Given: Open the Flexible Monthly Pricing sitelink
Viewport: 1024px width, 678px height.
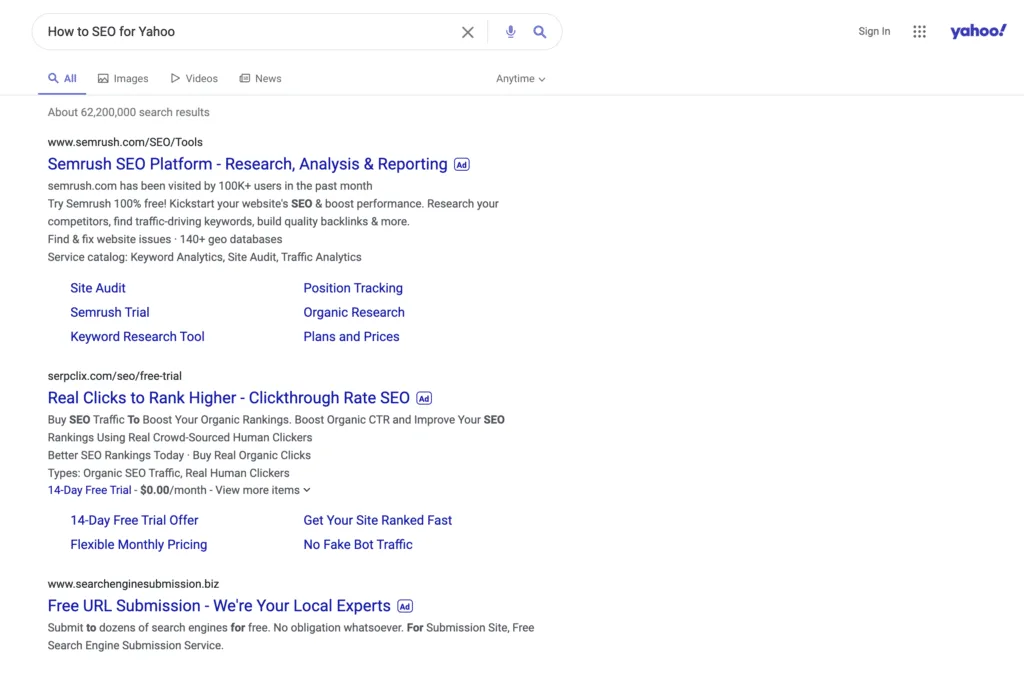Looking at the screenshot, I should click(138, 544).
